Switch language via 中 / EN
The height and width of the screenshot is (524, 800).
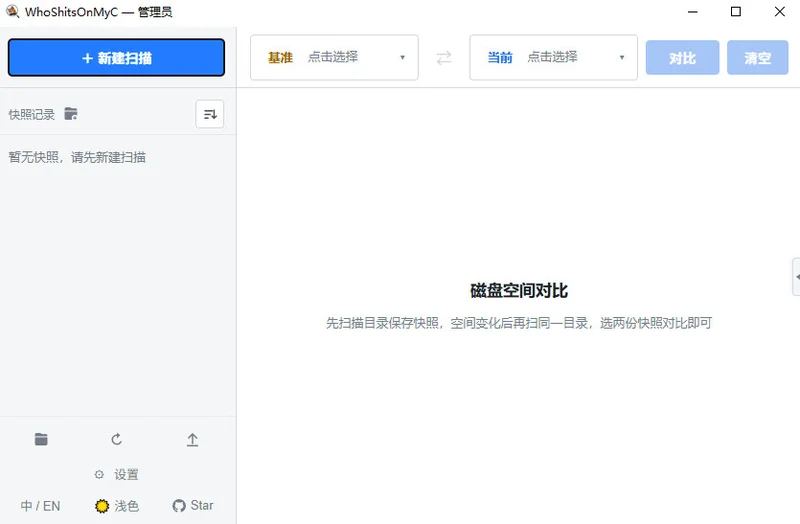[40, 506]
